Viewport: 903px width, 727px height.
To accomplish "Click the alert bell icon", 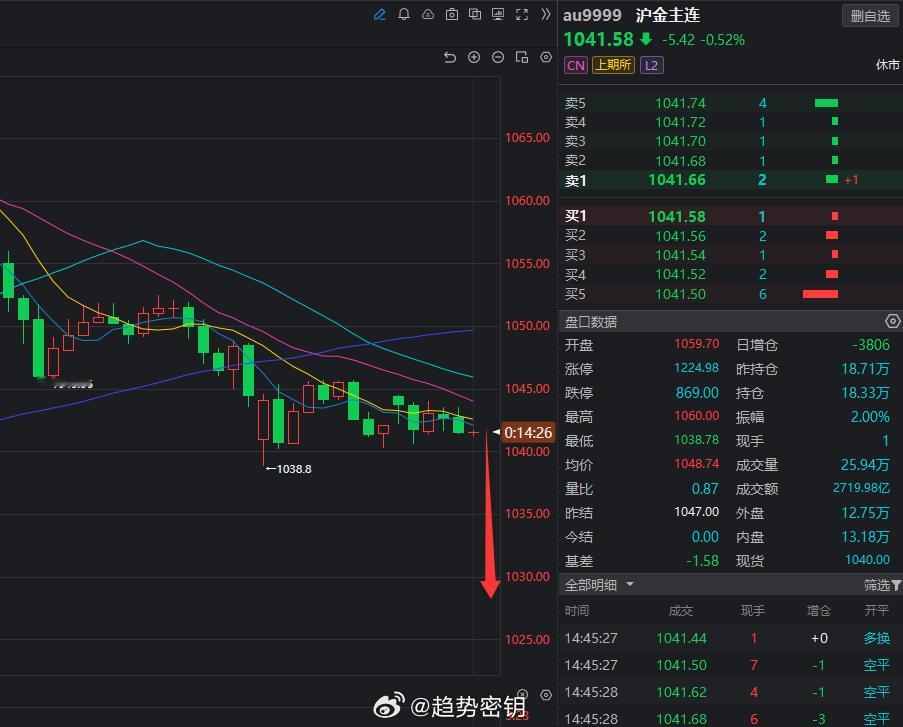I will point(404,15).
